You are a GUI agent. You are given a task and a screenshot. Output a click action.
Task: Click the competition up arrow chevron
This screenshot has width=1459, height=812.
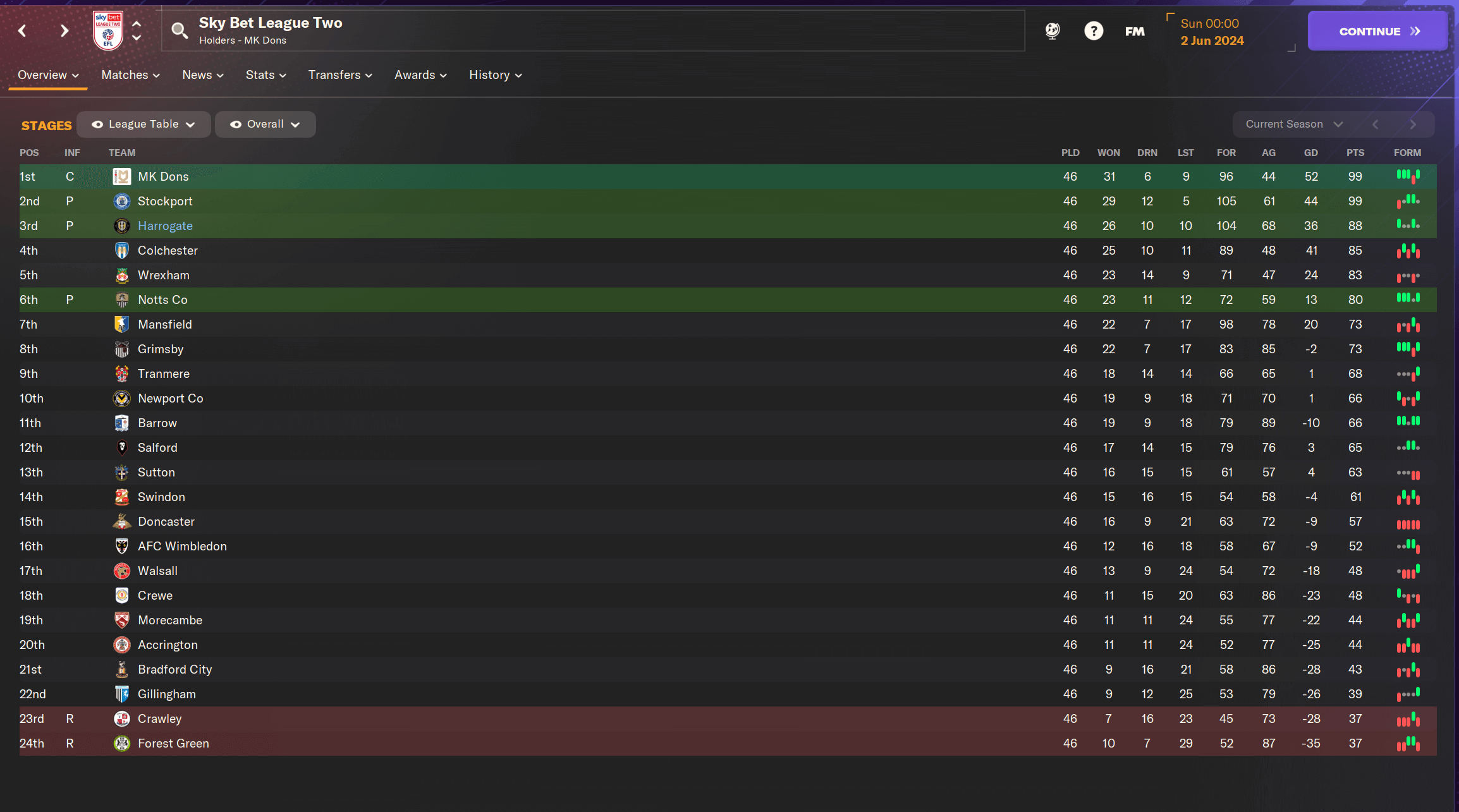click(x=137, y=23)
